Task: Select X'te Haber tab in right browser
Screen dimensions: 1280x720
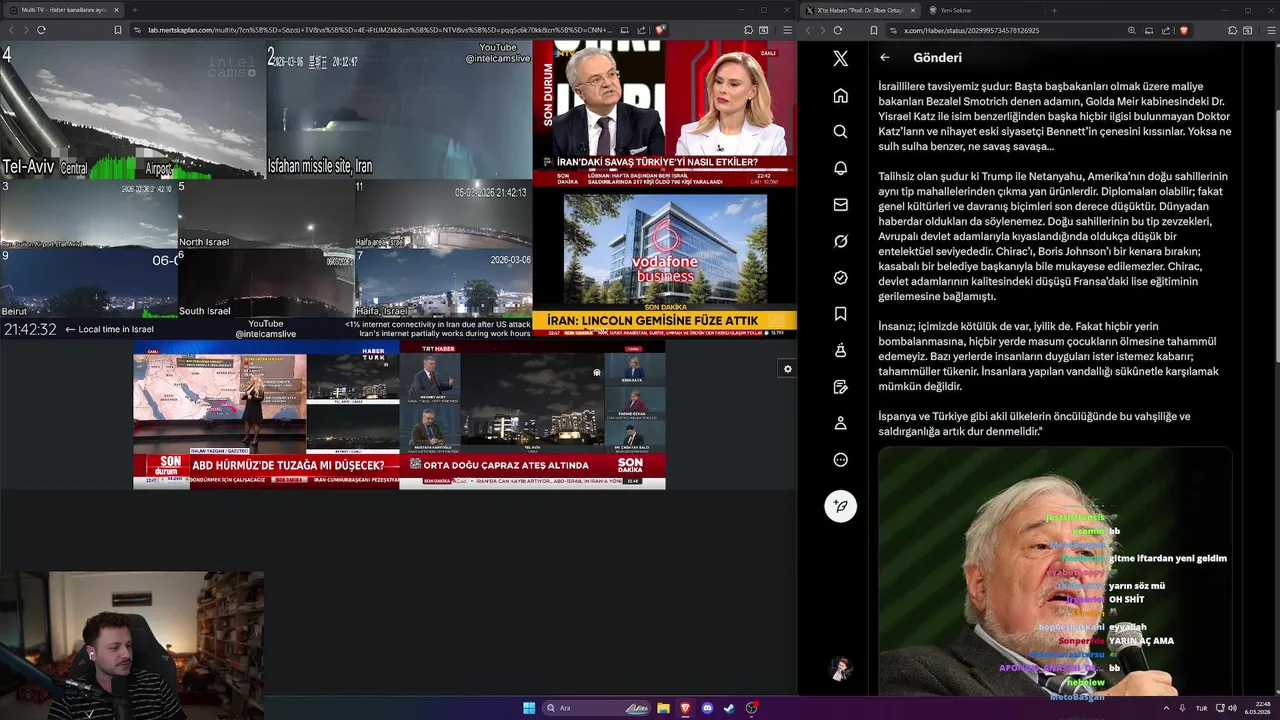Action: [x=861, y=10]
